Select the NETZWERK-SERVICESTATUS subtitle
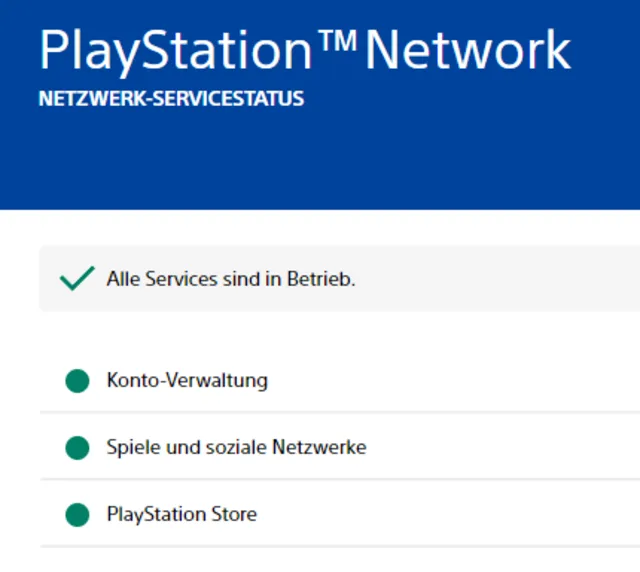 171,100
